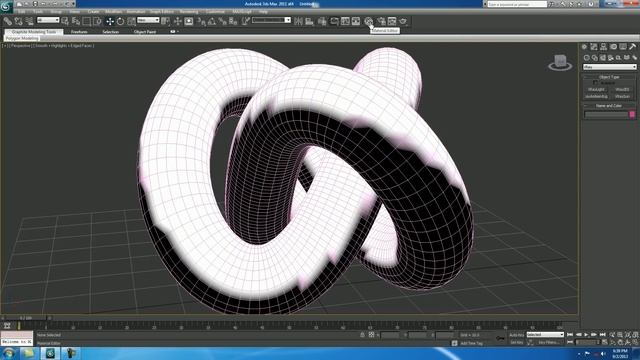640x360 pixels.
Task: Open the Rendered Frame Window
Action: (392, 21)
